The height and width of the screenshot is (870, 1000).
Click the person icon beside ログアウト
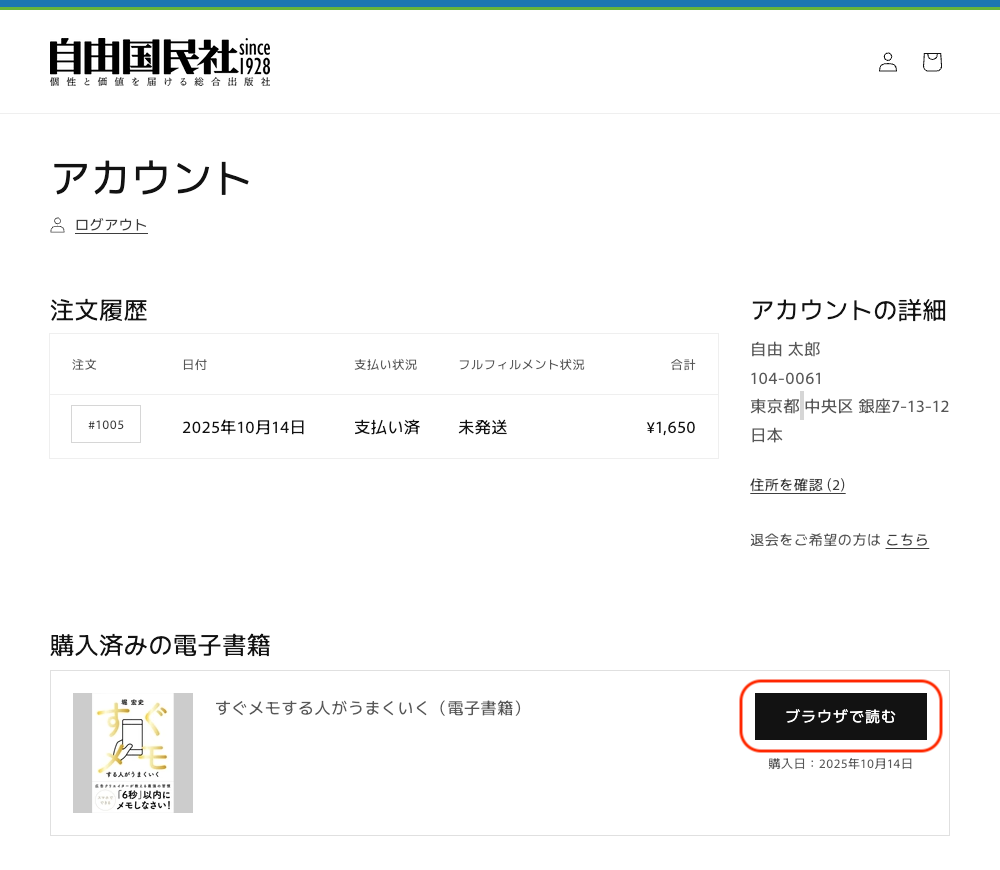[57, 225]
